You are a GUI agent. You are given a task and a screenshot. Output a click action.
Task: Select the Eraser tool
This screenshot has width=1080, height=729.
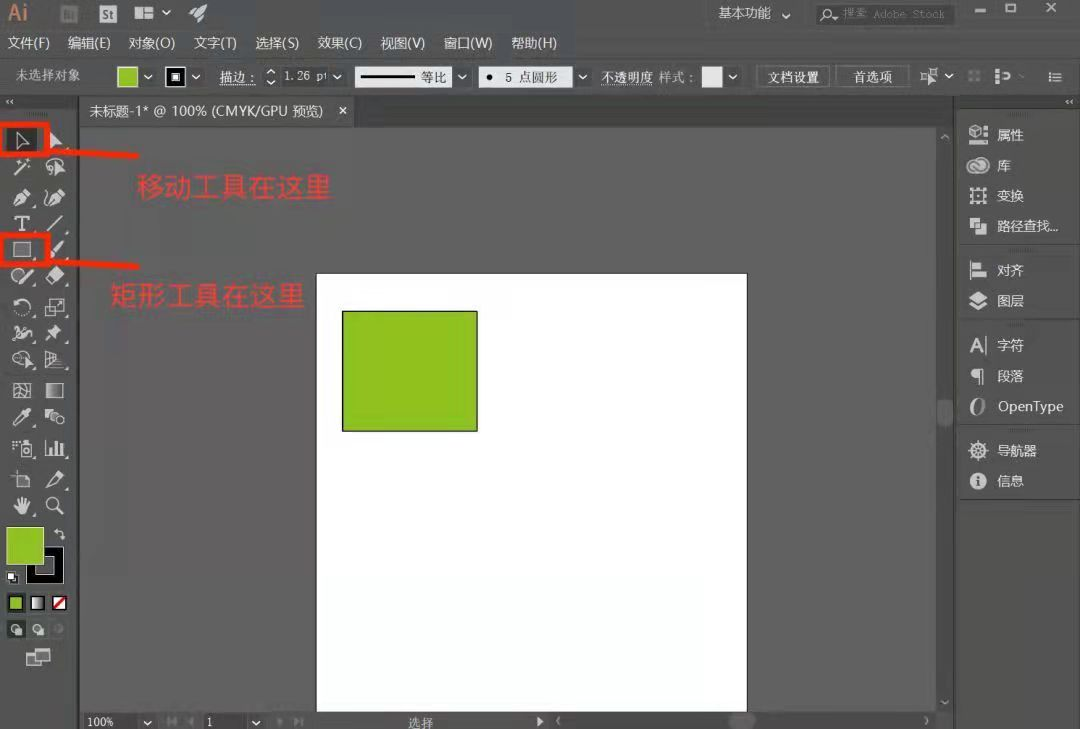click(x=55, y=276)
